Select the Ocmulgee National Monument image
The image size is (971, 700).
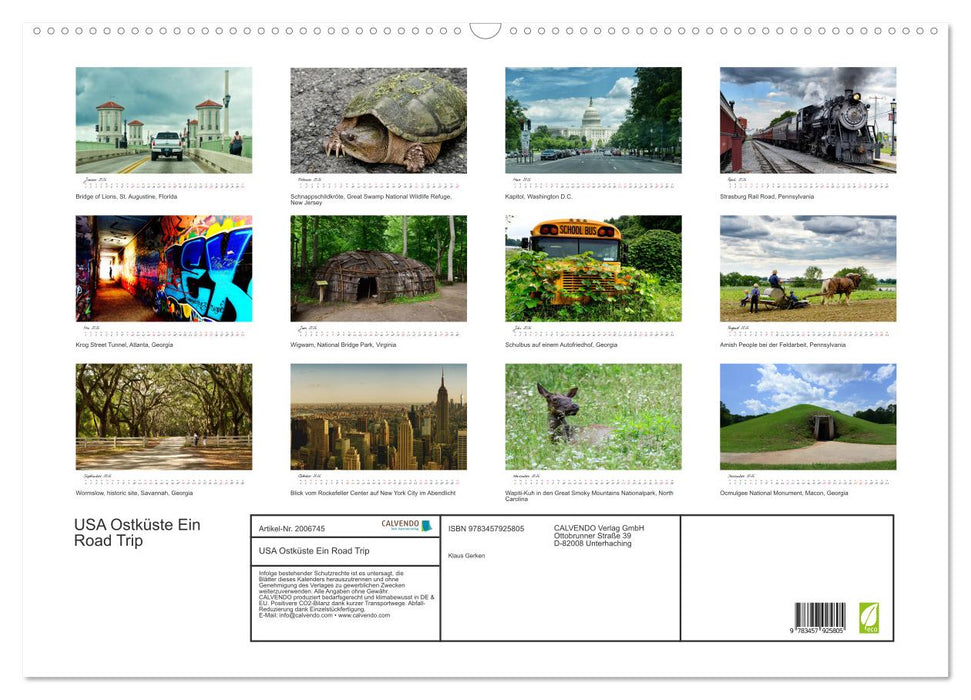[807, 416]
